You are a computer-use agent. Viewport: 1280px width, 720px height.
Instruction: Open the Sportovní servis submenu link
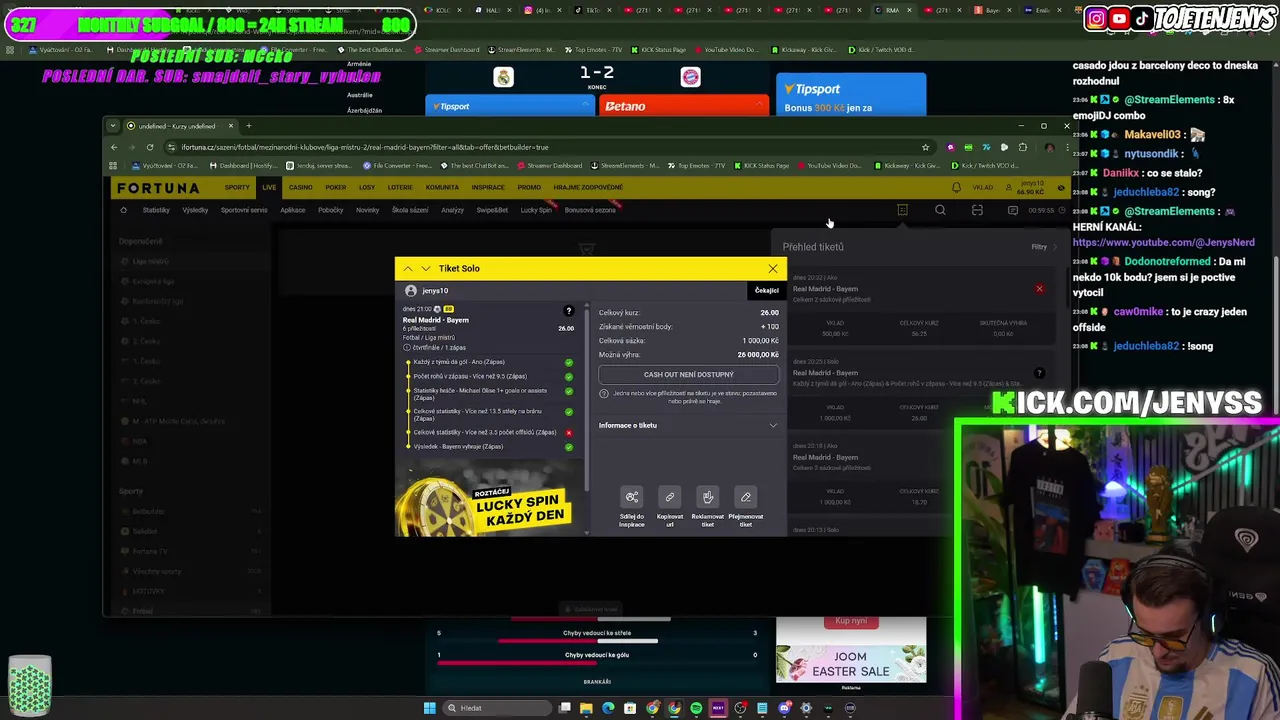pos(244,210)
